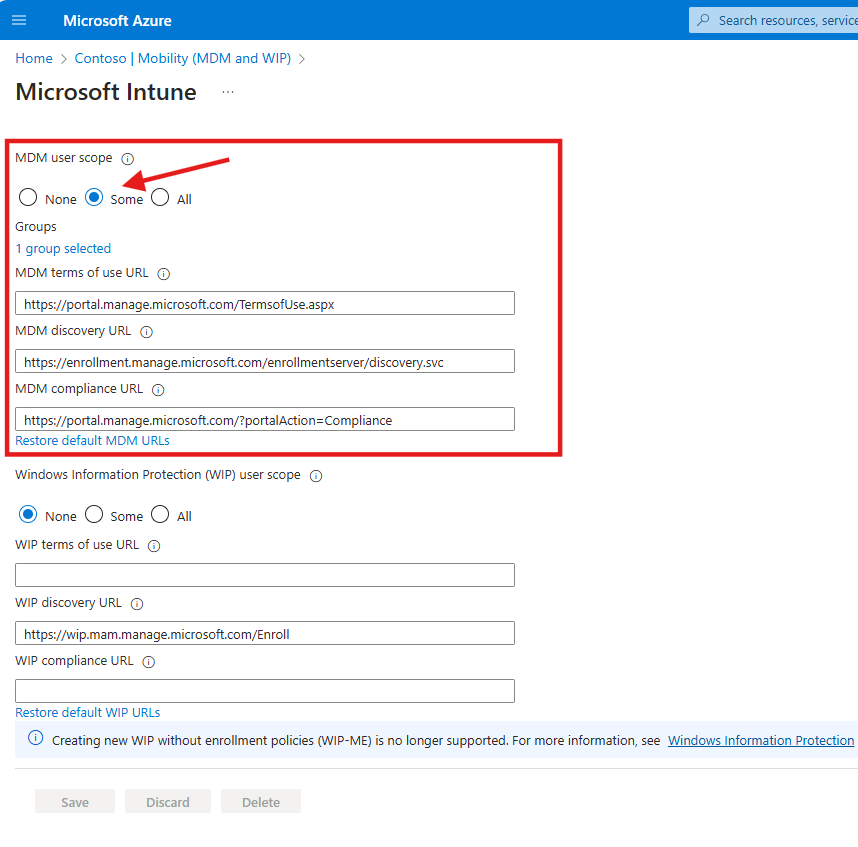Open the 1 group selected link

(63, 248)
